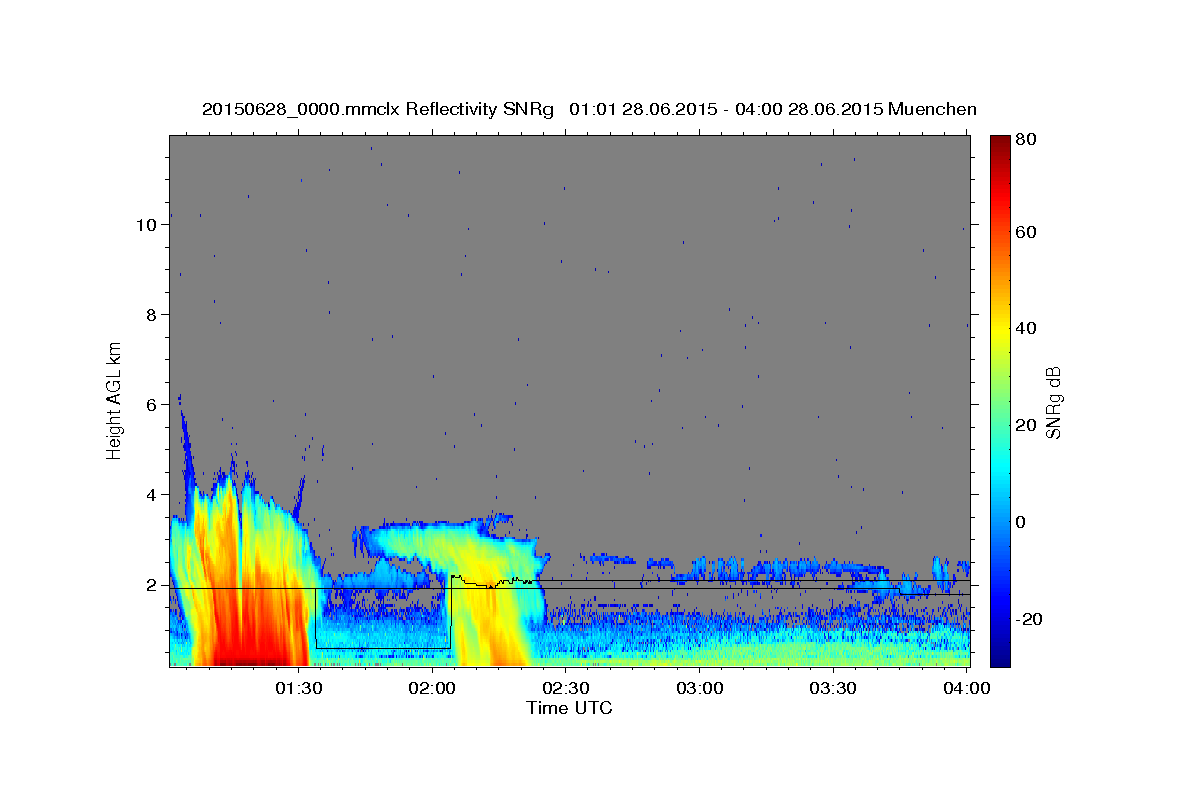Click the plot title text
The height and width of the screenshot is (800, 1200).
click(589, 109)
